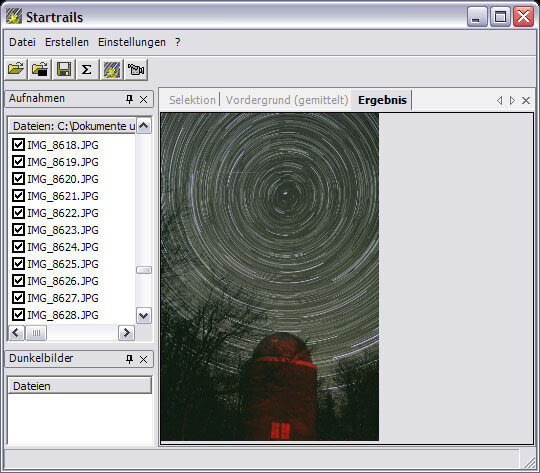Screen dimensions: 540x473
Task: Uncheck IMG_8627.JPG checkbox
Action: 18,298
